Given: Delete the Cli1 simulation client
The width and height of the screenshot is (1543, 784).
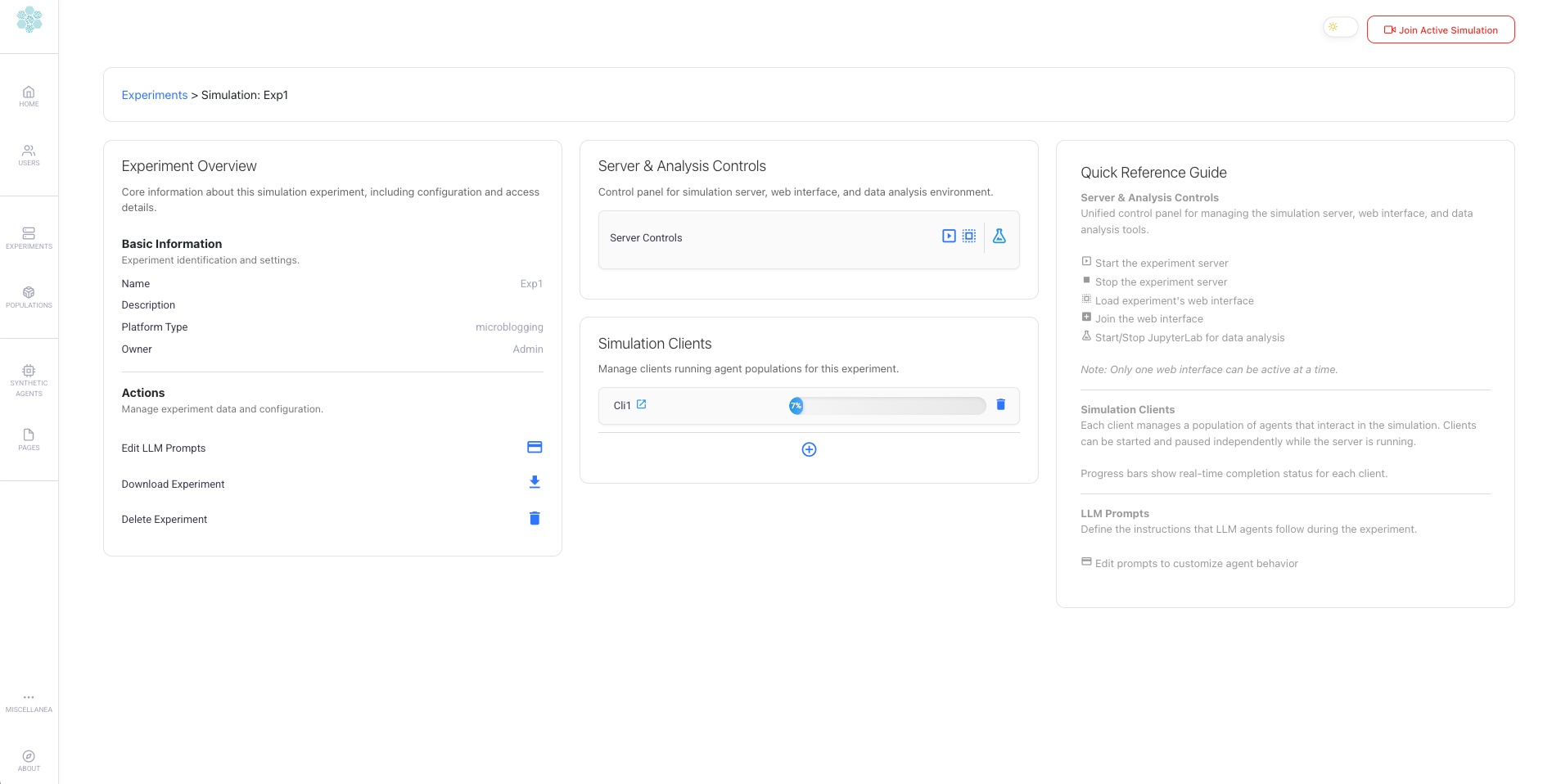Looking at the screenshot, I should pos(1000,404).
